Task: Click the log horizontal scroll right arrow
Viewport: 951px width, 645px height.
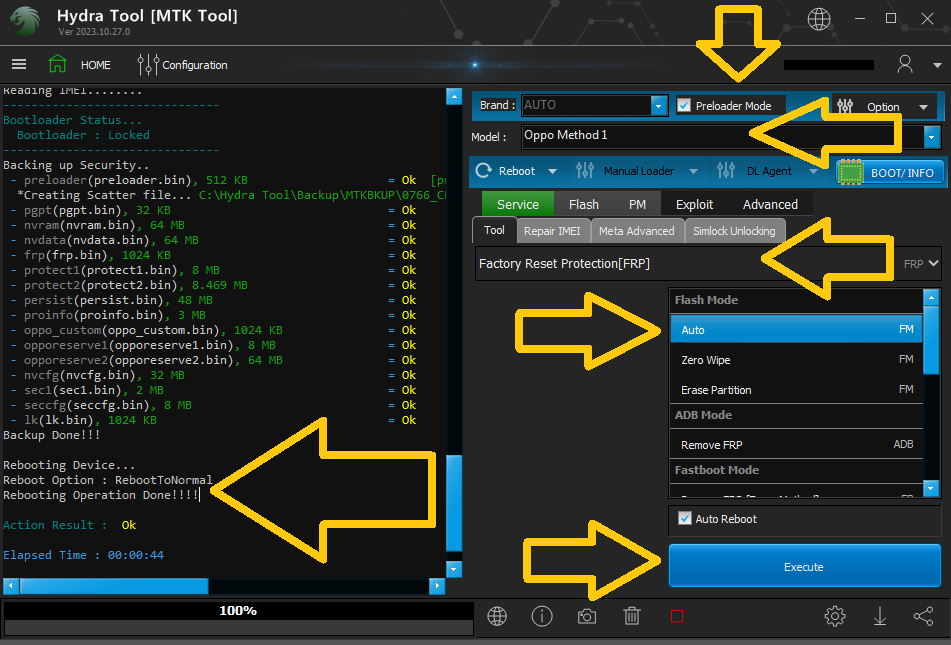Action: pos(437,586)
